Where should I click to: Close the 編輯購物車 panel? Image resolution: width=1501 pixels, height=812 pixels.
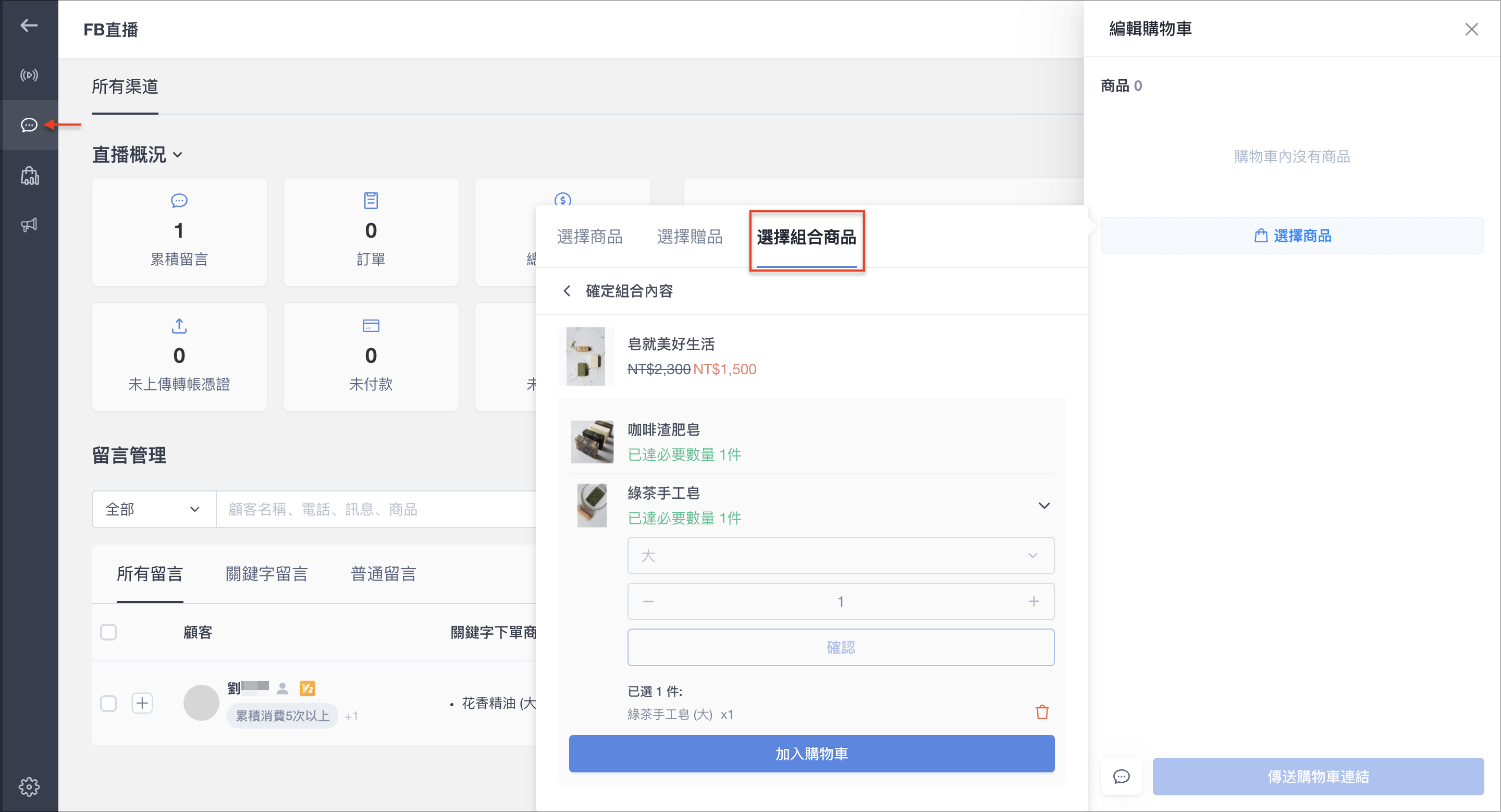[1471, 29]
